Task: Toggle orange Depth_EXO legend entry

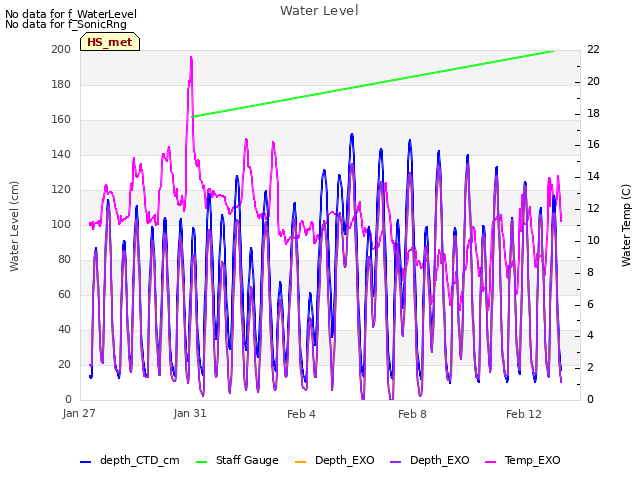Action: pyautogui.click(x=334, y=460)
